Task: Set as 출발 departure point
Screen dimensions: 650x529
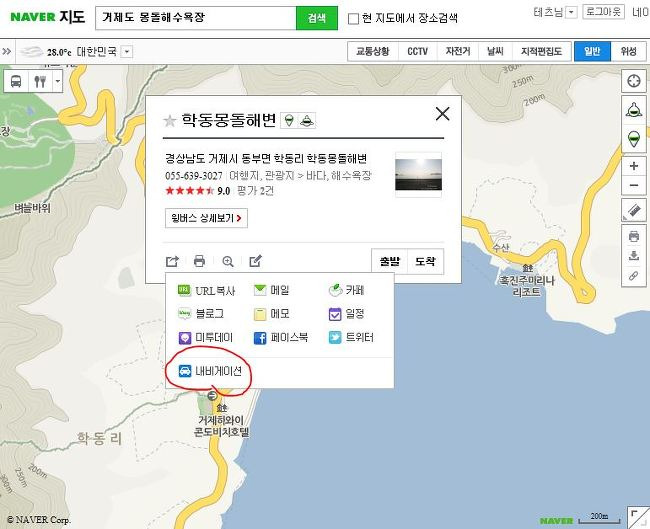Action: 390,261
